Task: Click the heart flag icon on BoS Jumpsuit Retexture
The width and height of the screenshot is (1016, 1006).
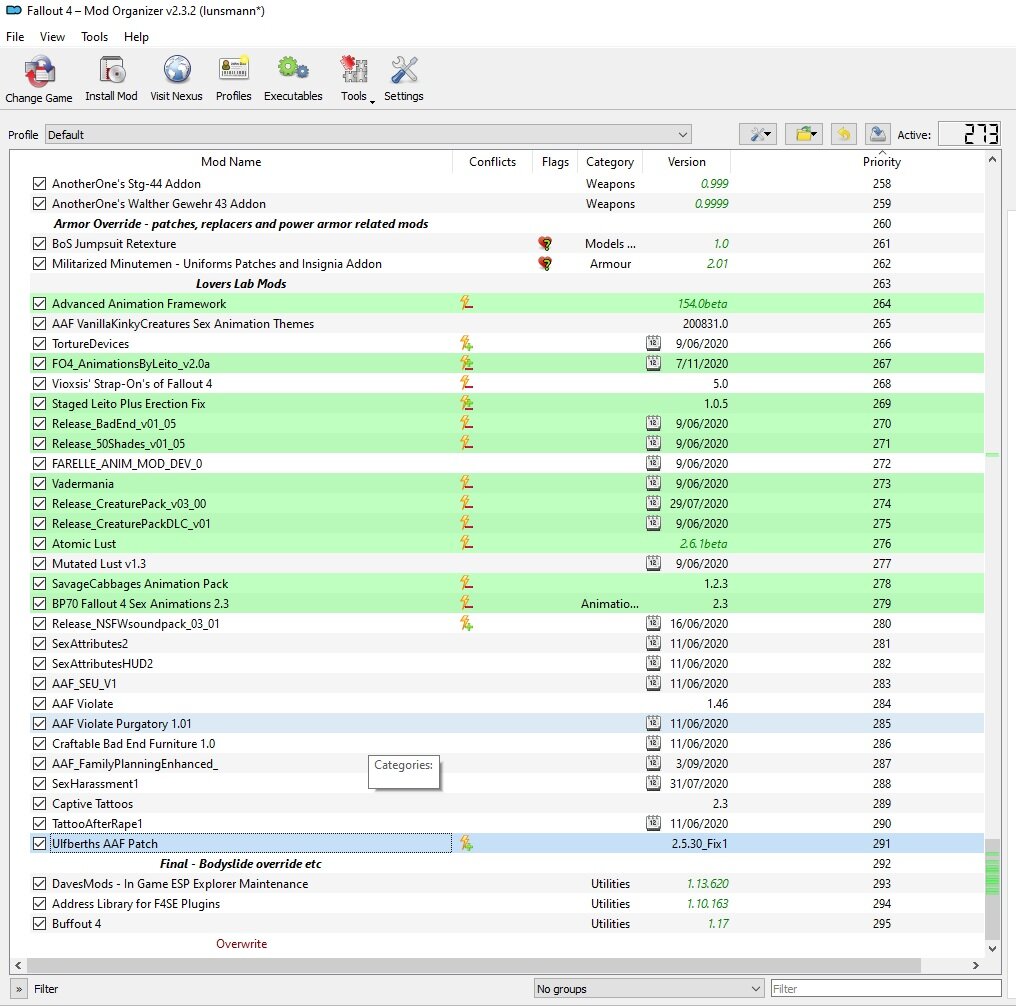Action: coord(545,244)
